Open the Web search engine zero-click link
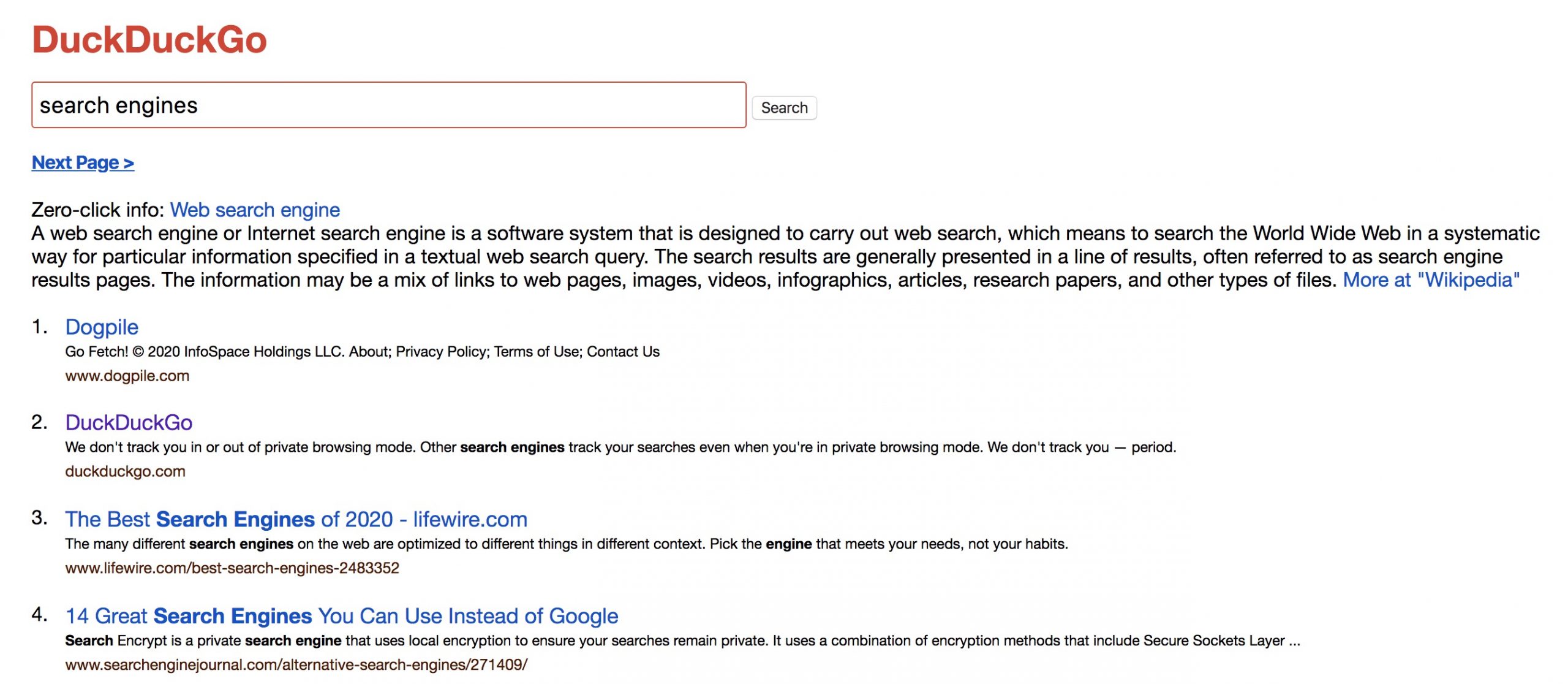Viewport: 1568px width, 684px height. pyautogui.click(x=255, y=210)
